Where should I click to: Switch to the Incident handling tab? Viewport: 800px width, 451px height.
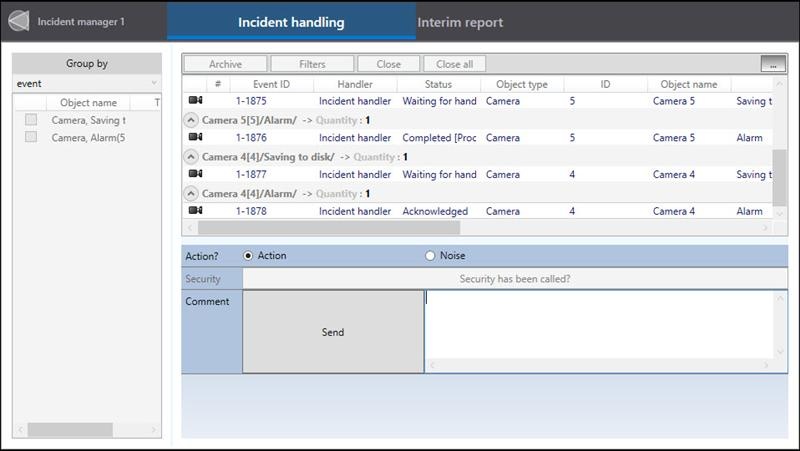tap(291, 22)
